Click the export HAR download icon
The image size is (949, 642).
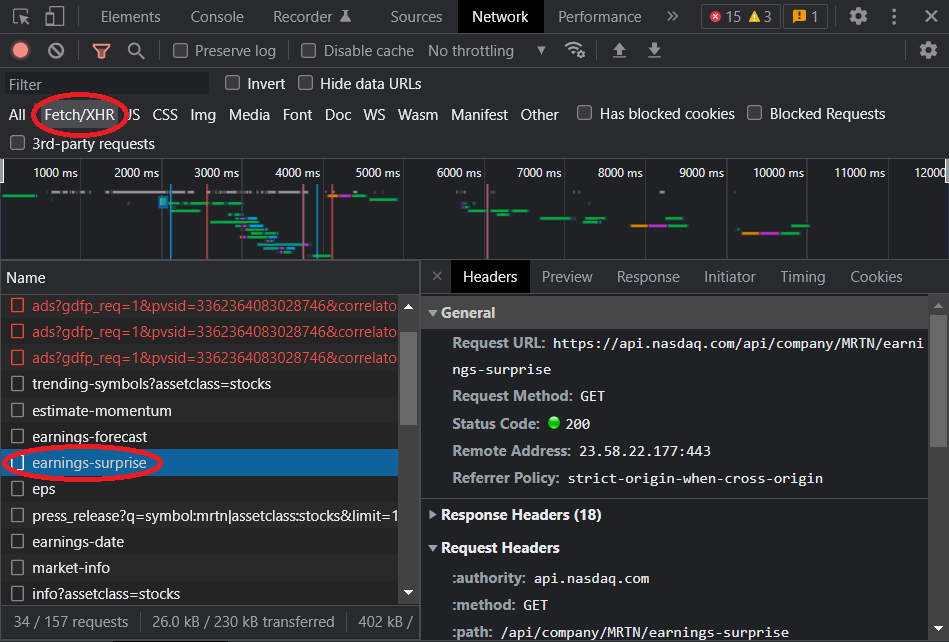(654, 51)
